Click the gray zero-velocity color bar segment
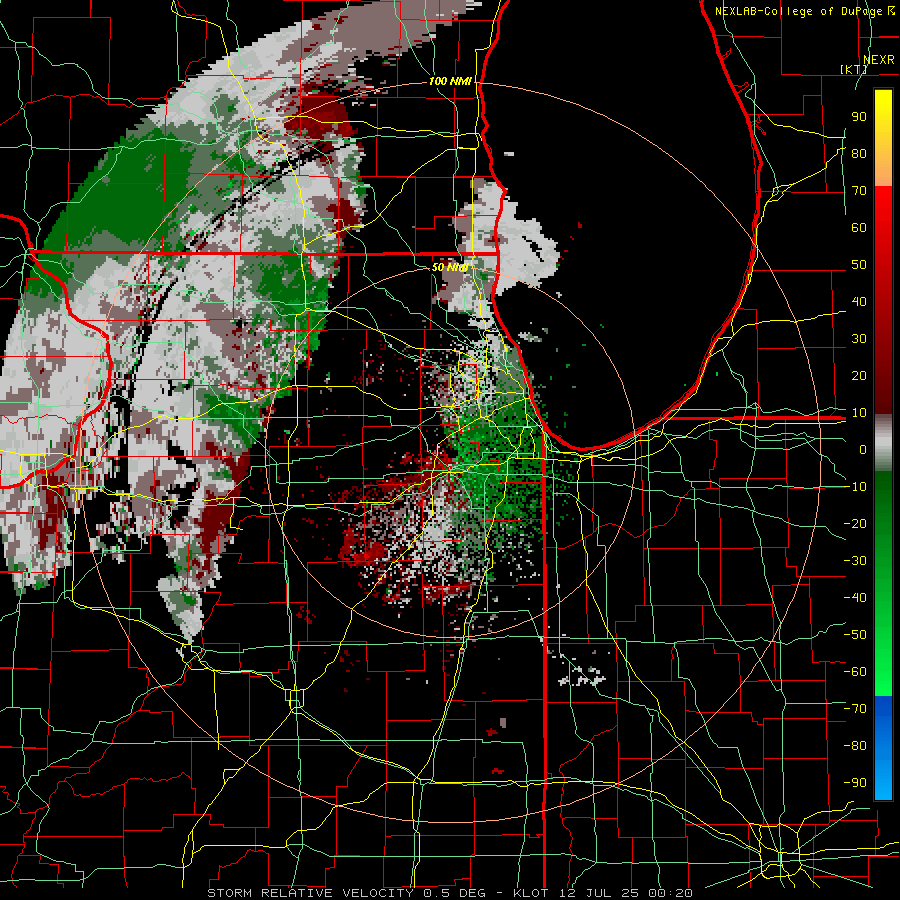Viewport: 900px width, 900px height. point(883,443)
